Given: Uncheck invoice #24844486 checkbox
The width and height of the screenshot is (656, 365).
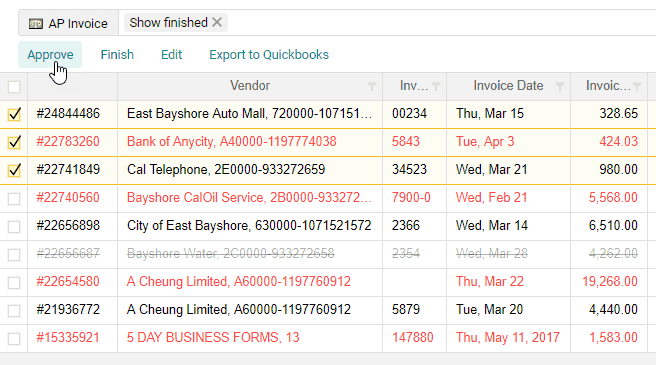Looking at the screenshot, I should (x=14, y=114).
